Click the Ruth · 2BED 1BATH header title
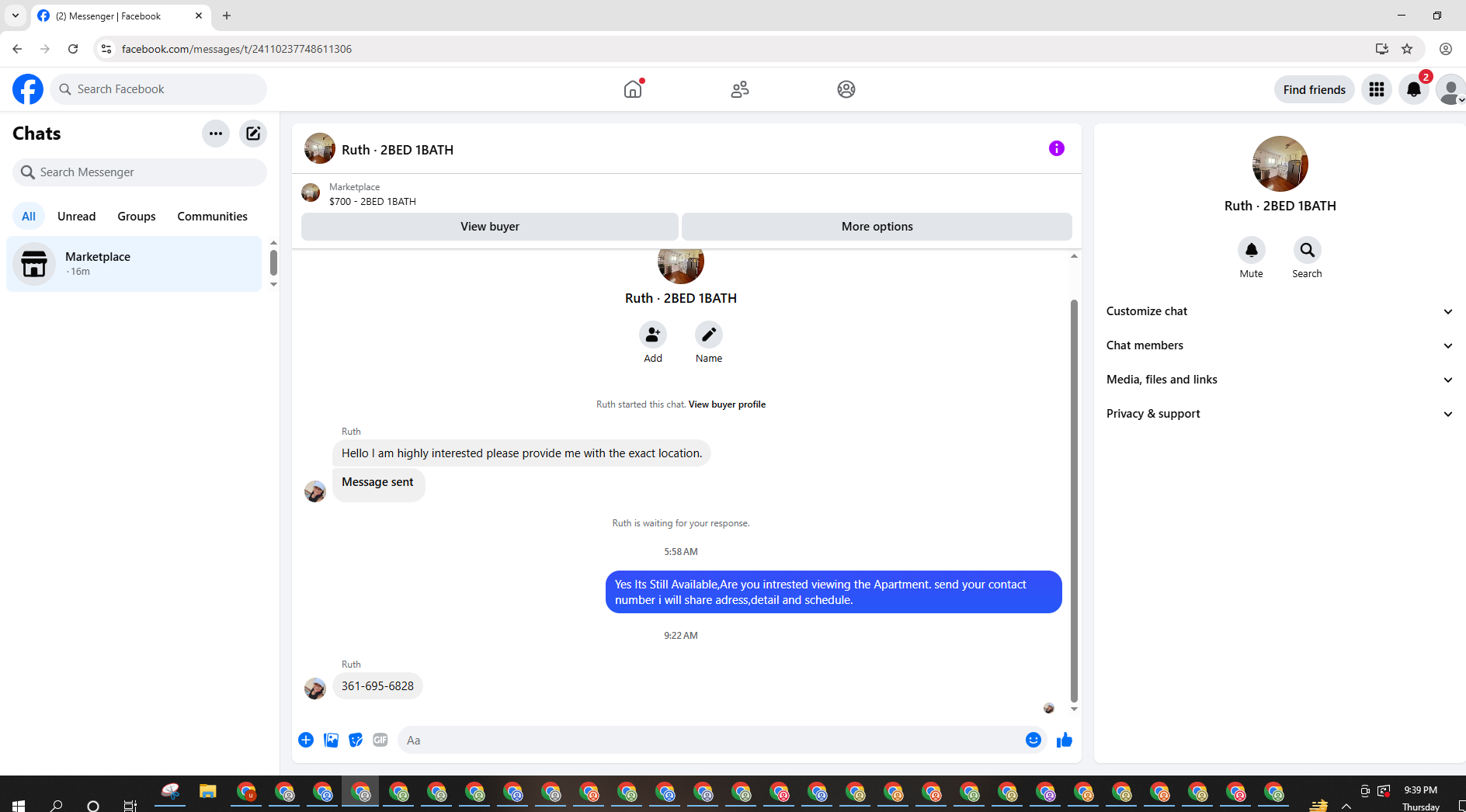Screen dimensions: 1466x812 [x=398, y=150]
